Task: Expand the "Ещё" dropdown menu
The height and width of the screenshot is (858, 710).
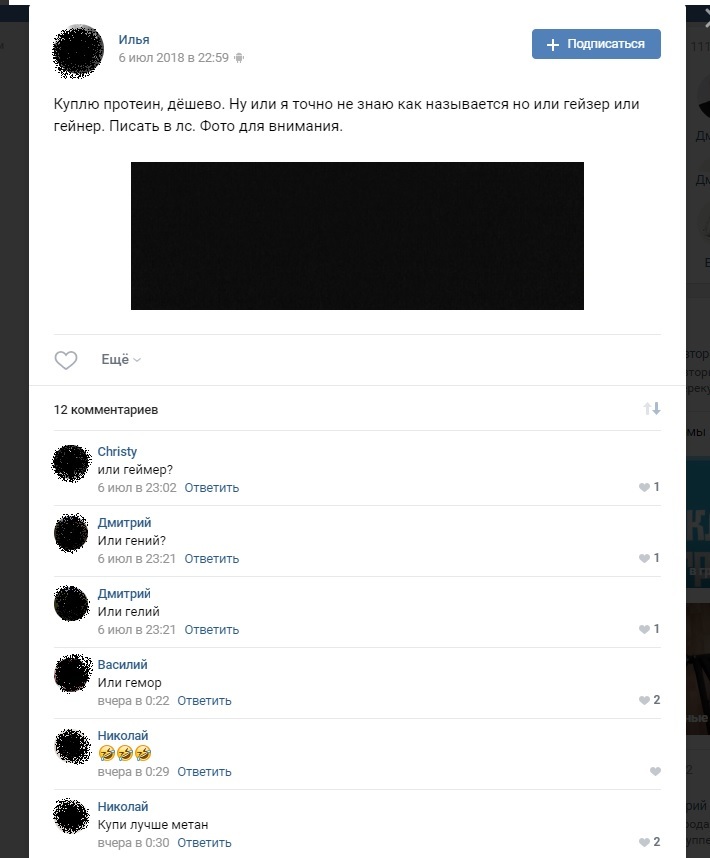Action: click(x=121, y=360)
